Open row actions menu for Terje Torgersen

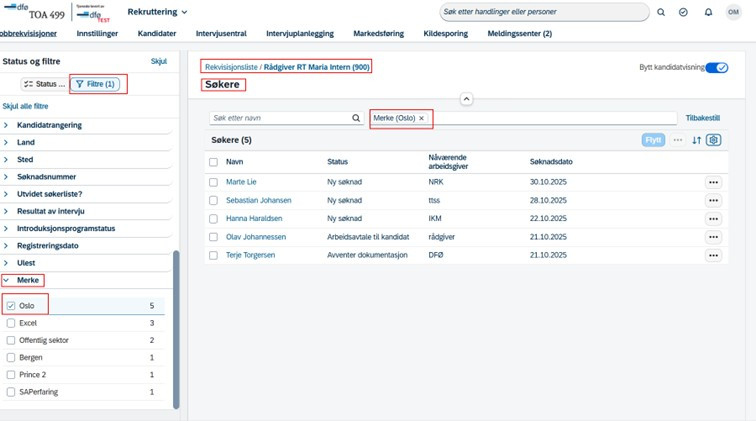pos(714,255)
